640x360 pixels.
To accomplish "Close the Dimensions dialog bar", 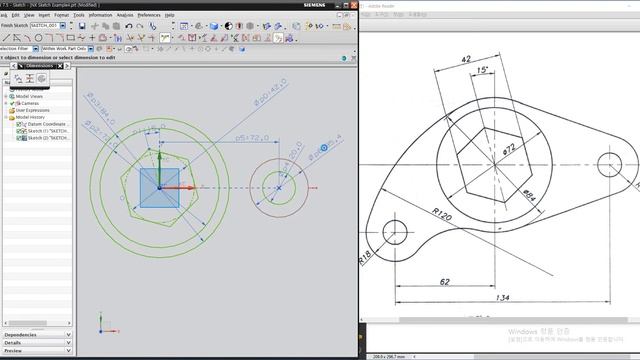I will pyautogui.click(x=60, y=66).
